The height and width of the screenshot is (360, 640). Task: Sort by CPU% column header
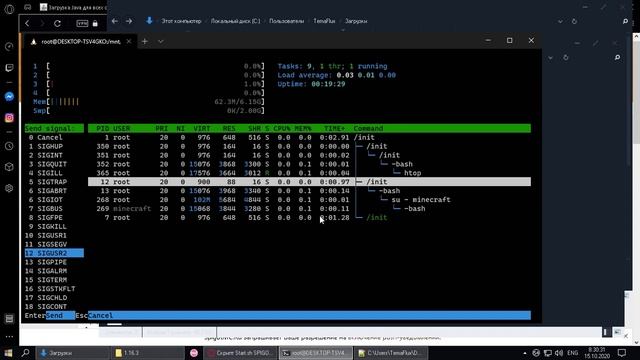[282, 128]
